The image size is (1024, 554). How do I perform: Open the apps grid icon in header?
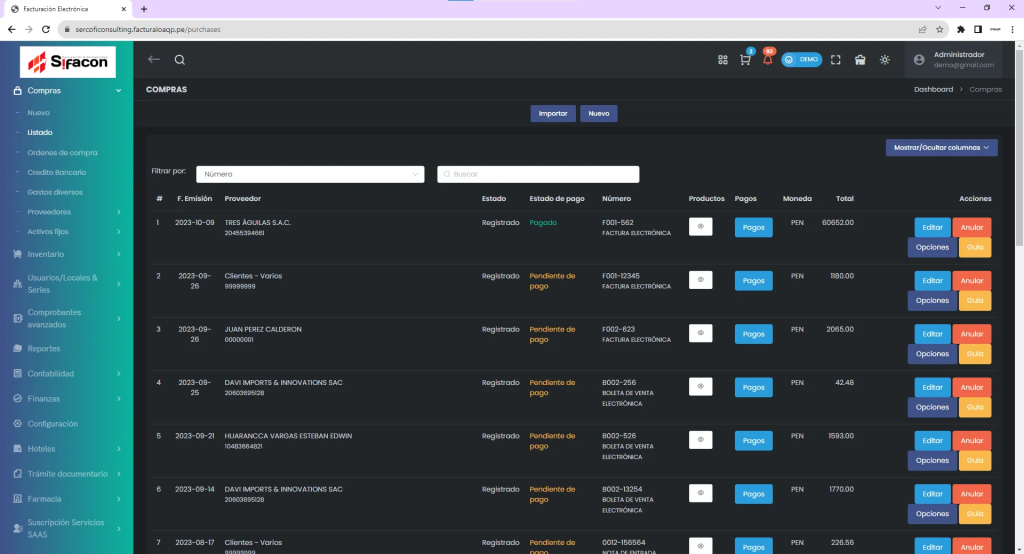point(723,60)
